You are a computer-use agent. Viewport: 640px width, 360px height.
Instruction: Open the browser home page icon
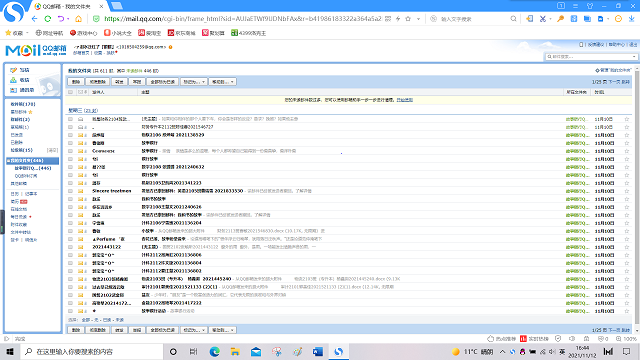click(x=78, y=19)
